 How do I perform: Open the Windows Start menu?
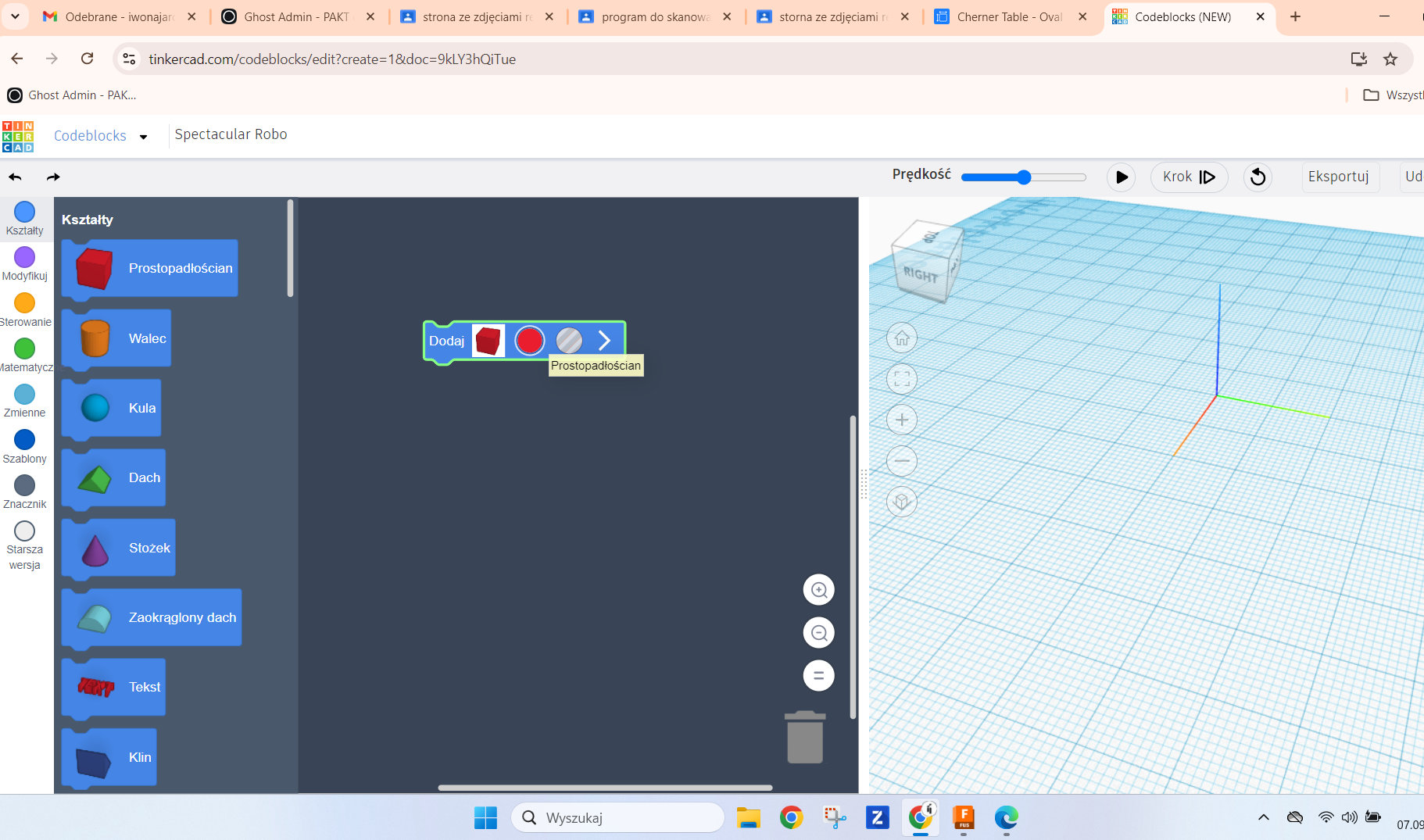(485, 817)
